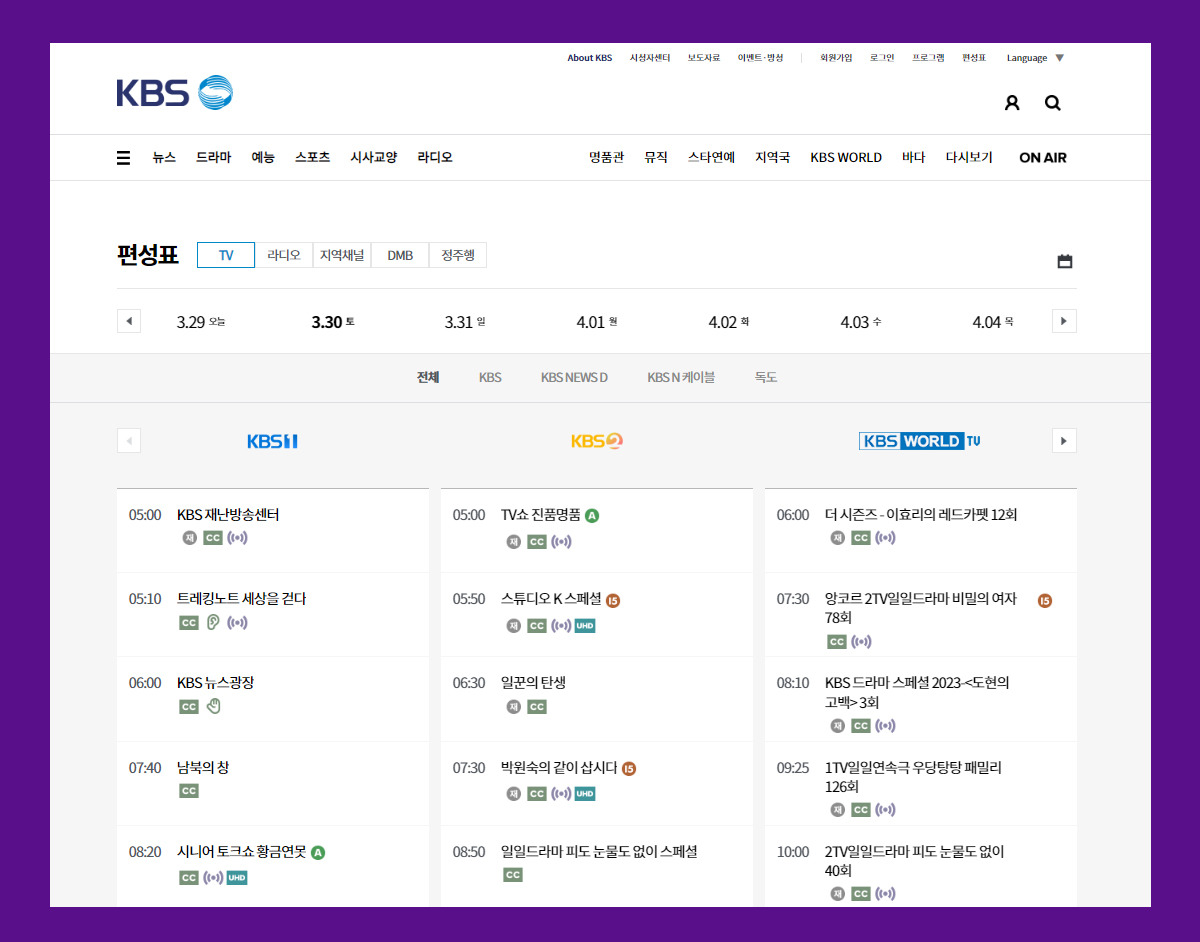1200x942 pixels.
Task: Click the KBS logo
Action: pyautogui.click(x=172, y=92)
